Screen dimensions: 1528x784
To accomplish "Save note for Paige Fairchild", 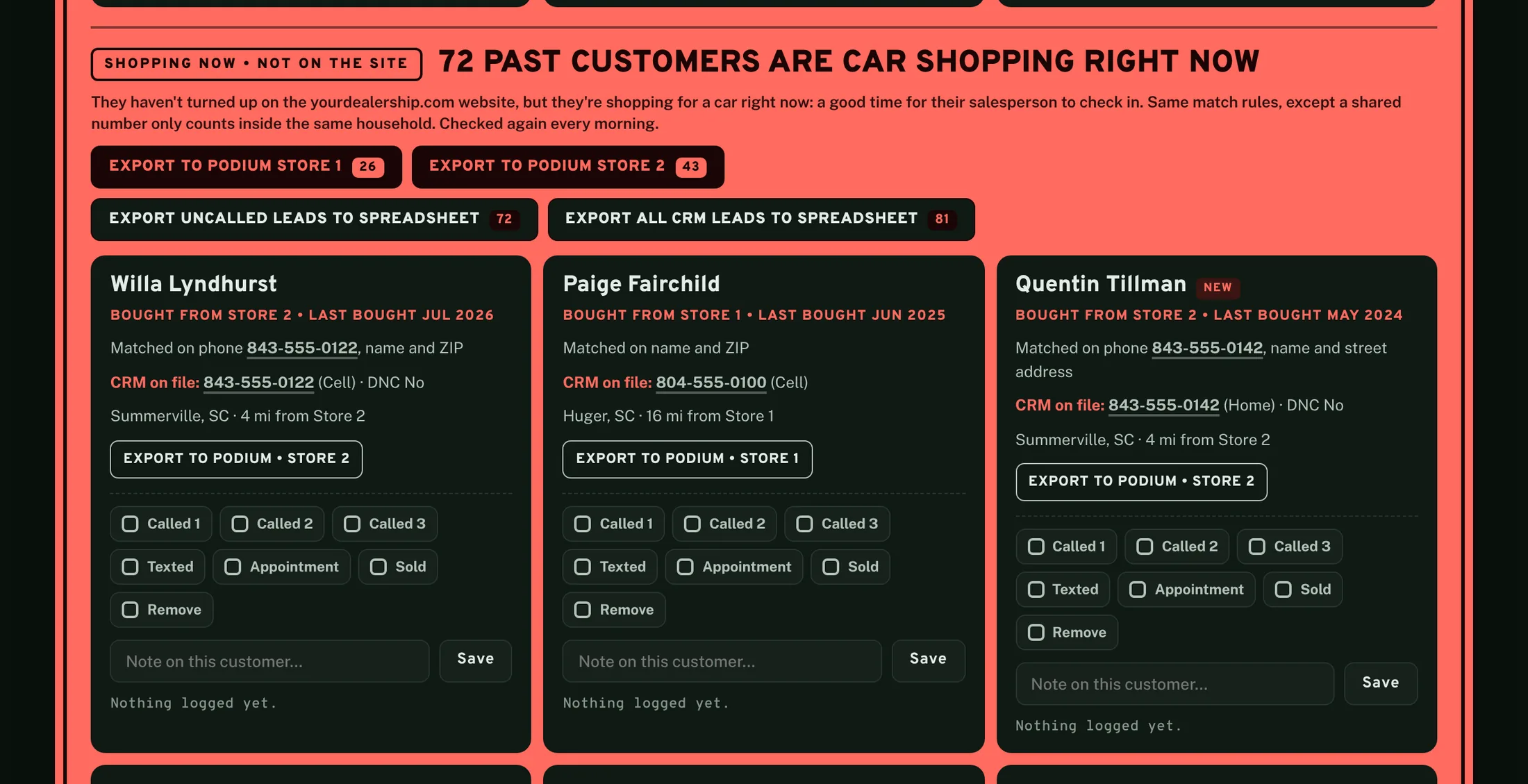I will point(929,662).
